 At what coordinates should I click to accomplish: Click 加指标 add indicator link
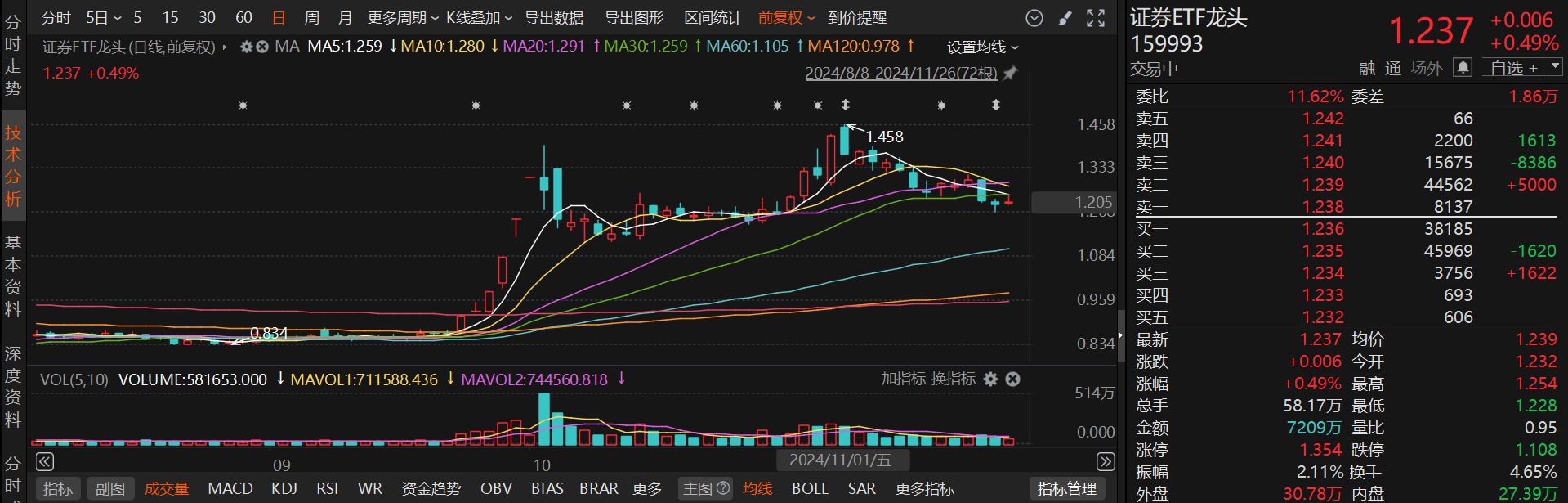tap(903, 379)
